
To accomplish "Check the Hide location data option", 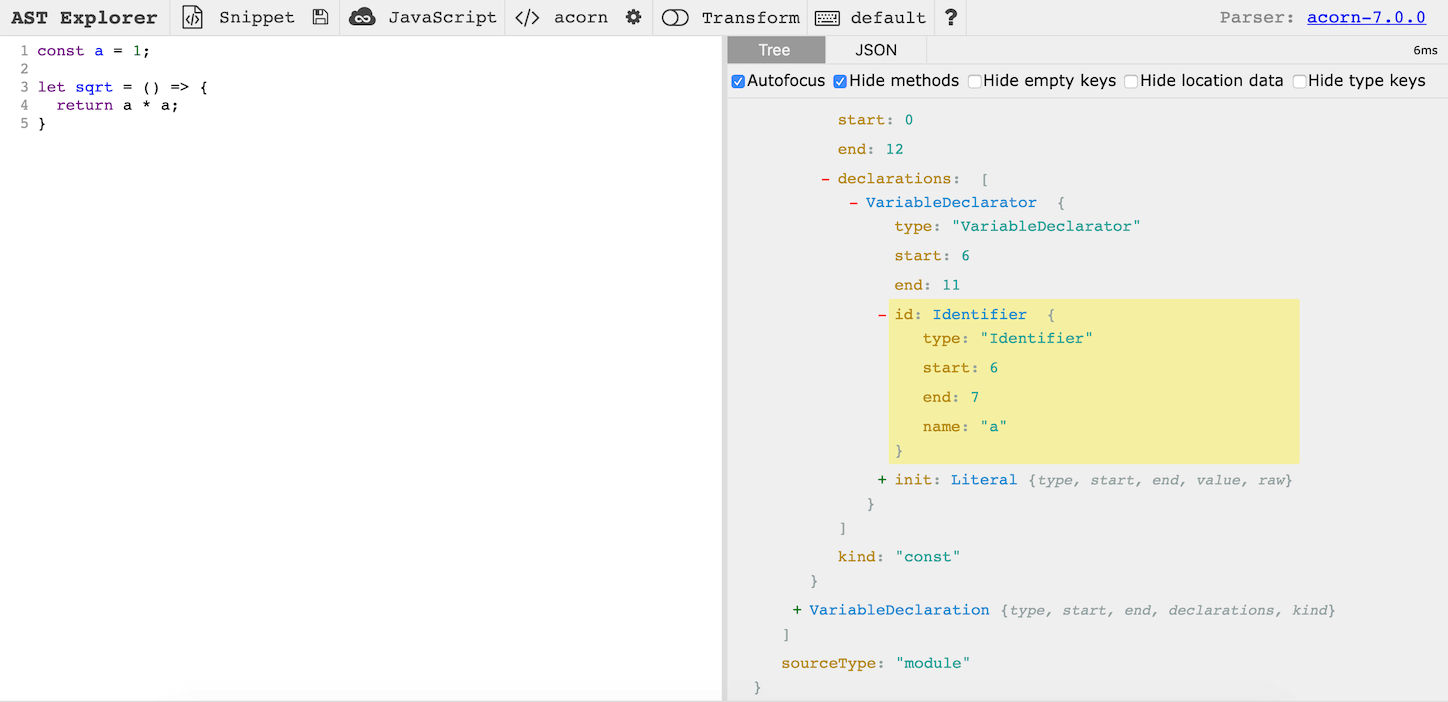I will 1131,81.
